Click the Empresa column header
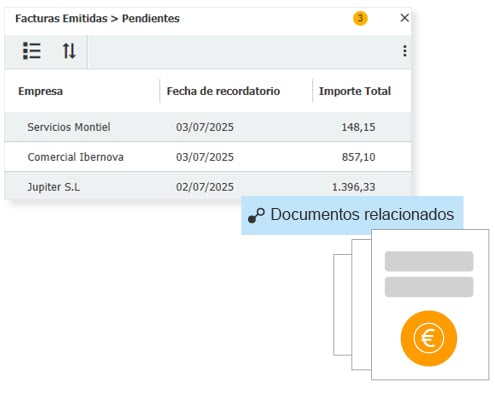This screenshot has width=495, height=400. pyautogui.click(x=40, y=91)
